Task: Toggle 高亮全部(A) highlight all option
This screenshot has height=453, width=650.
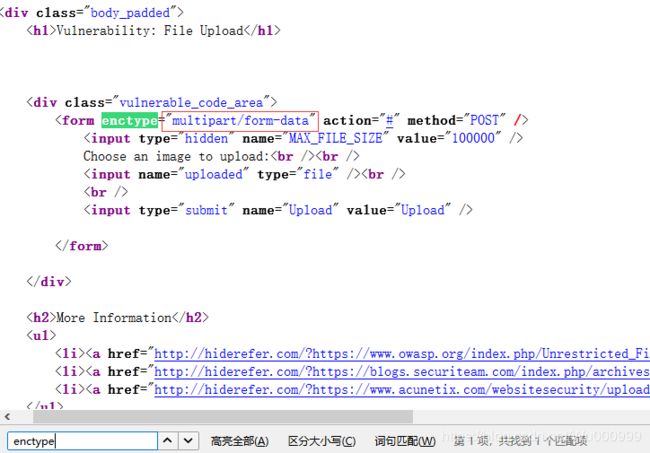Action: [240, 441]
